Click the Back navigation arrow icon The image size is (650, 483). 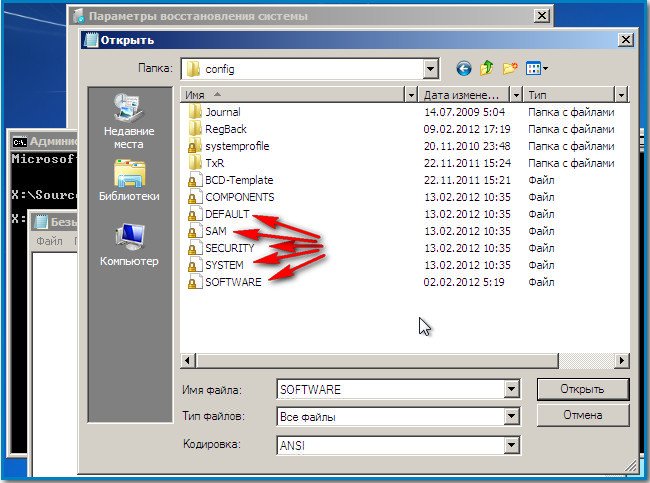(x=464, y=69)
